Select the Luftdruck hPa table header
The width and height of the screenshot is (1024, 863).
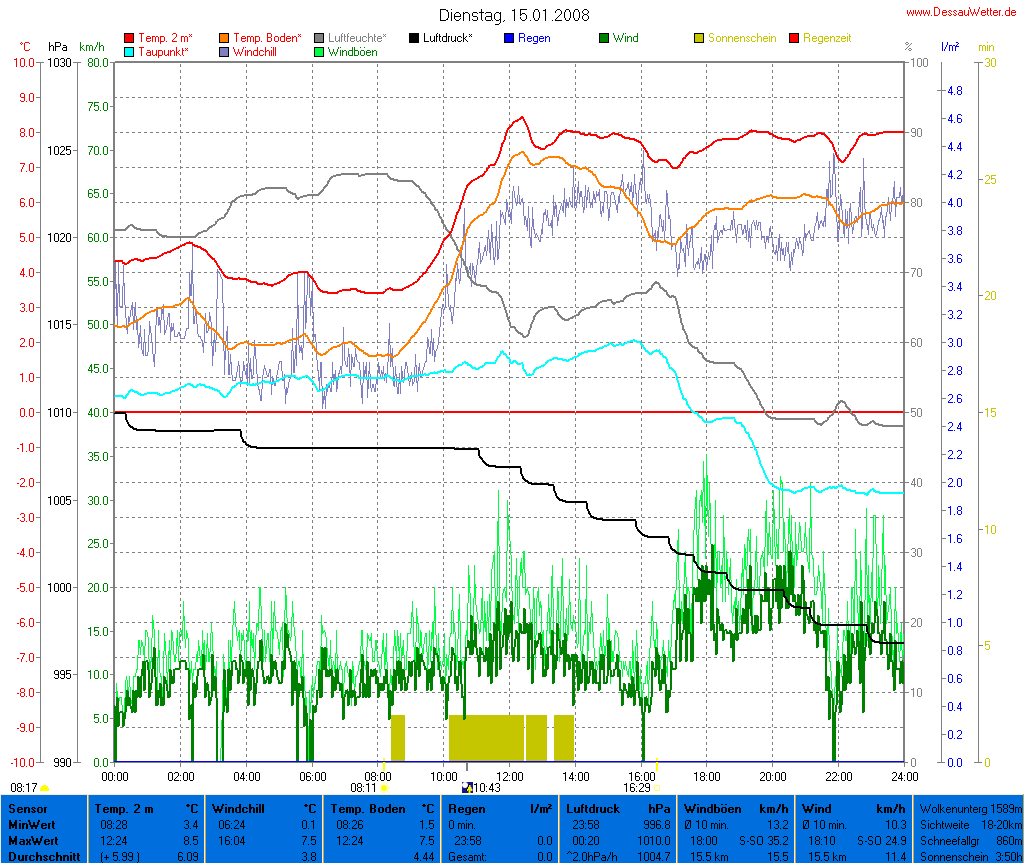[616, 808]
